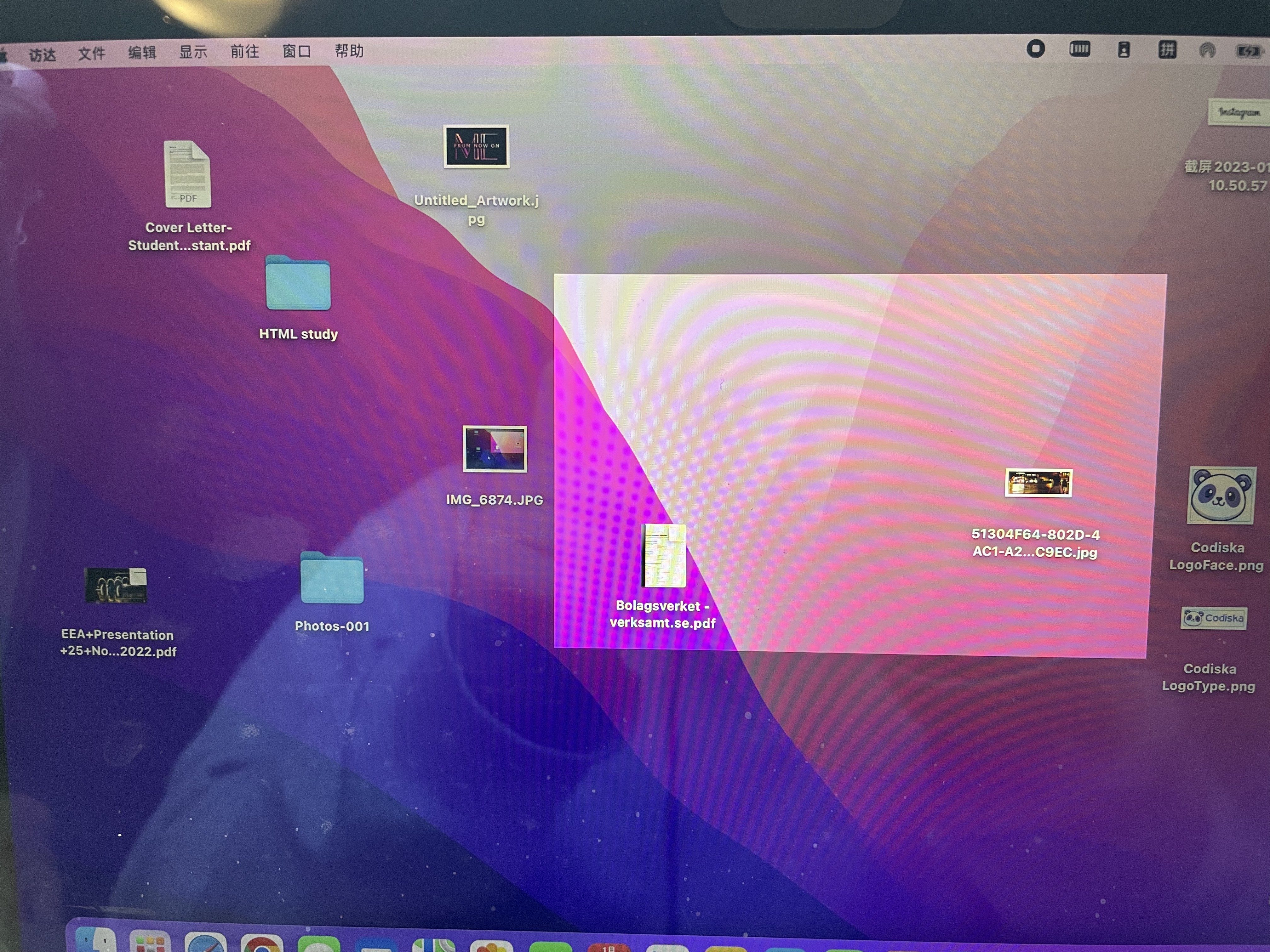The image size is (1270, 952).
Task: Open the 显示 menu
Action: (x=193, y=53)
